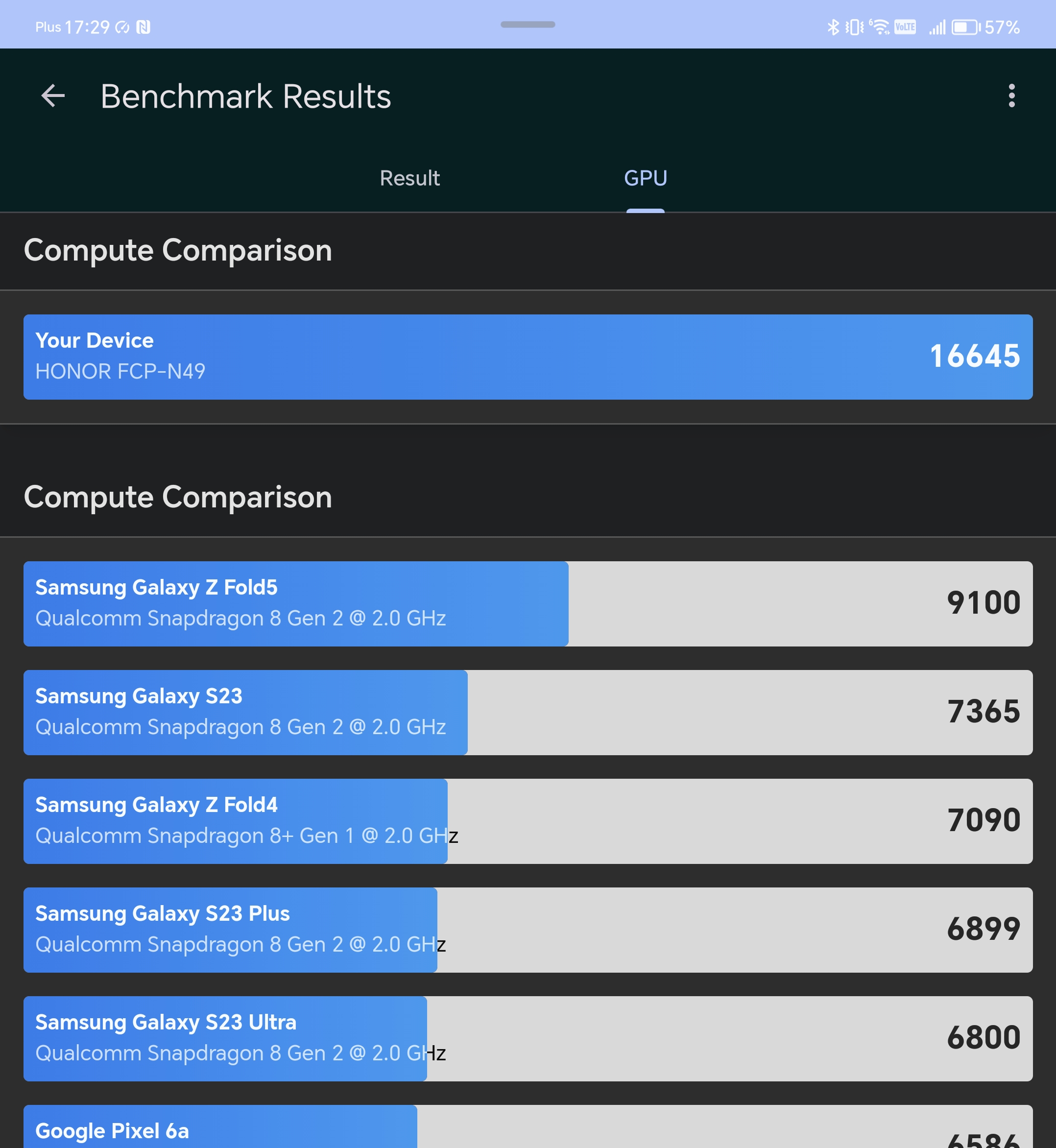Image resolution: width=1056 pixels, height=1148 pixels.
Task: Select the GPU tab
Action: coord(645,178)
